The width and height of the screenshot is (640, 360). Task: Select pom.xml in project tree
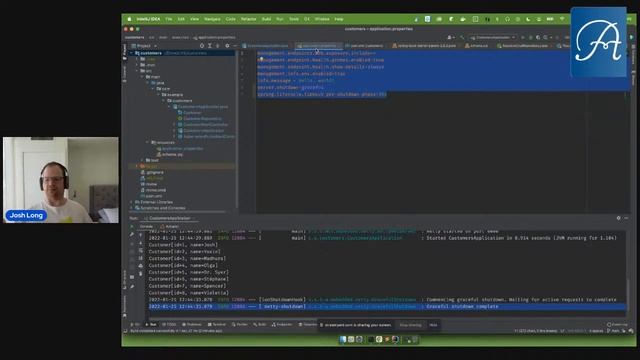coord(151,196)
